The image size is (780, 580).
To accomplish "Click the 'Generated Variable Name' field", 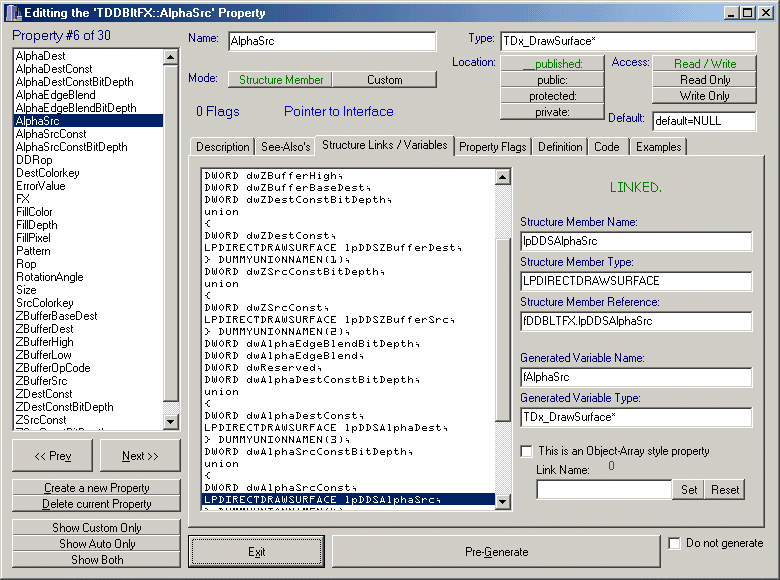I will pos(635,377).
